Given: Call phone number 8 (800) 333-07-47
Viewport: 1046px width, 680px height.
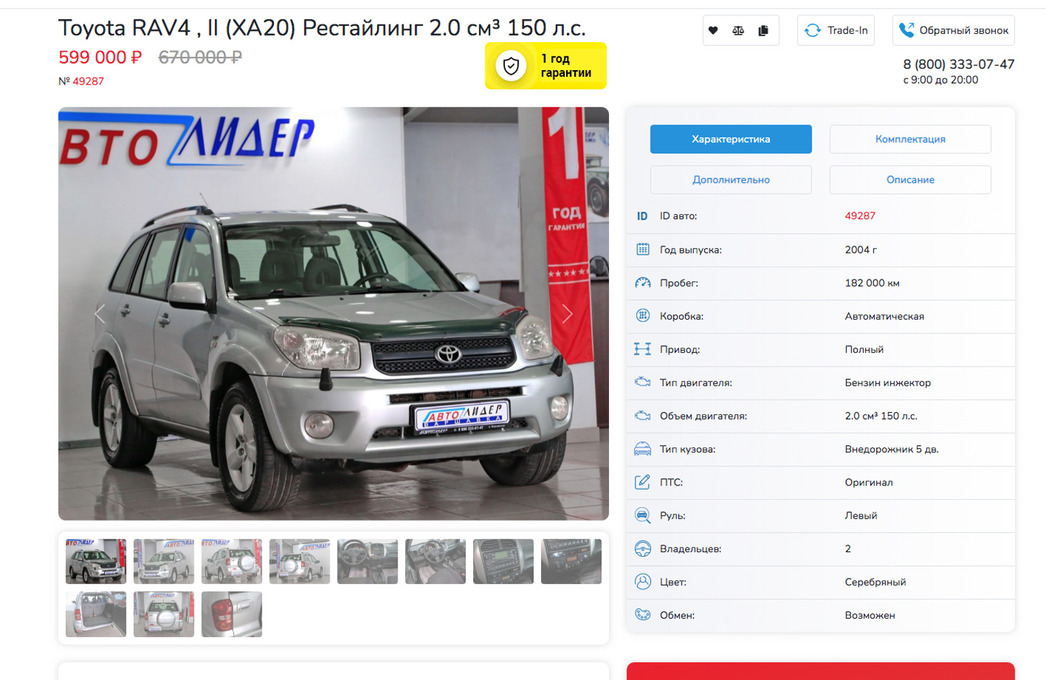Looking at the screenshot, I should [x=959, y=64].
